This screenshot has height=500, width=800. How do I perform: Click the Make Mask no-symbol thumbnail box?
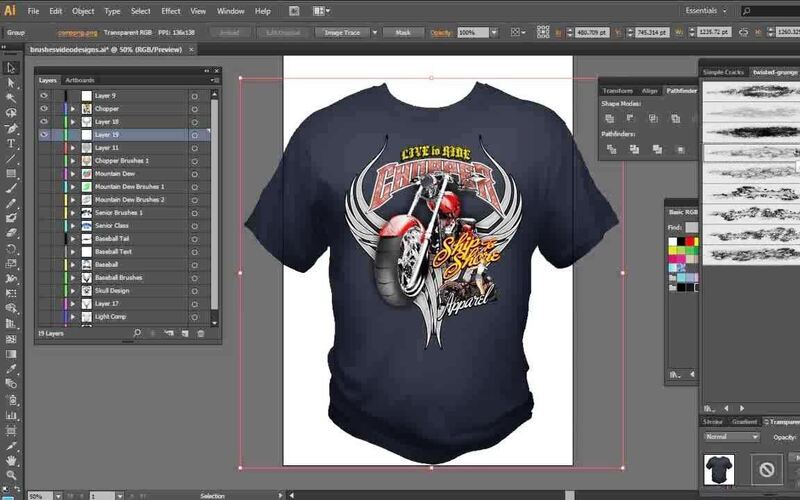pyautogui.click(x=767, y=468)
